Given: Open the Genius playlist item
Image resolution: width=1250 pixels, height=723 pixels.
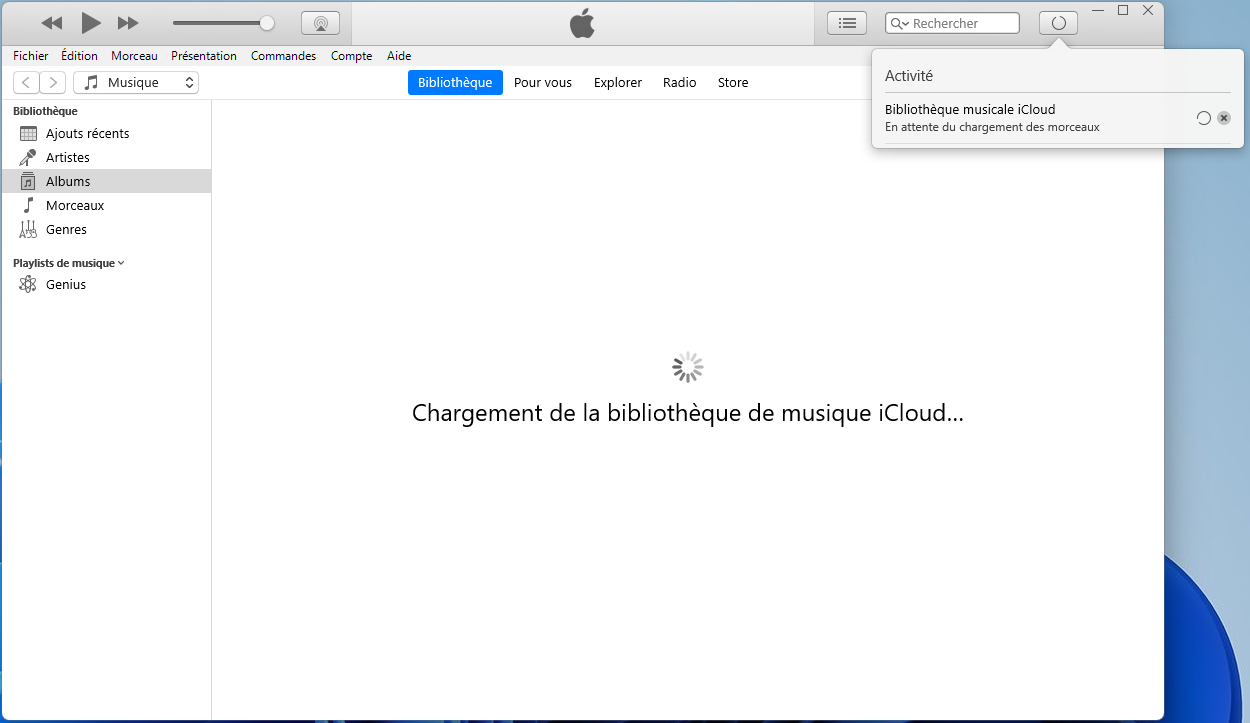Looking at the screenshot, I should (x=106, y=284).
